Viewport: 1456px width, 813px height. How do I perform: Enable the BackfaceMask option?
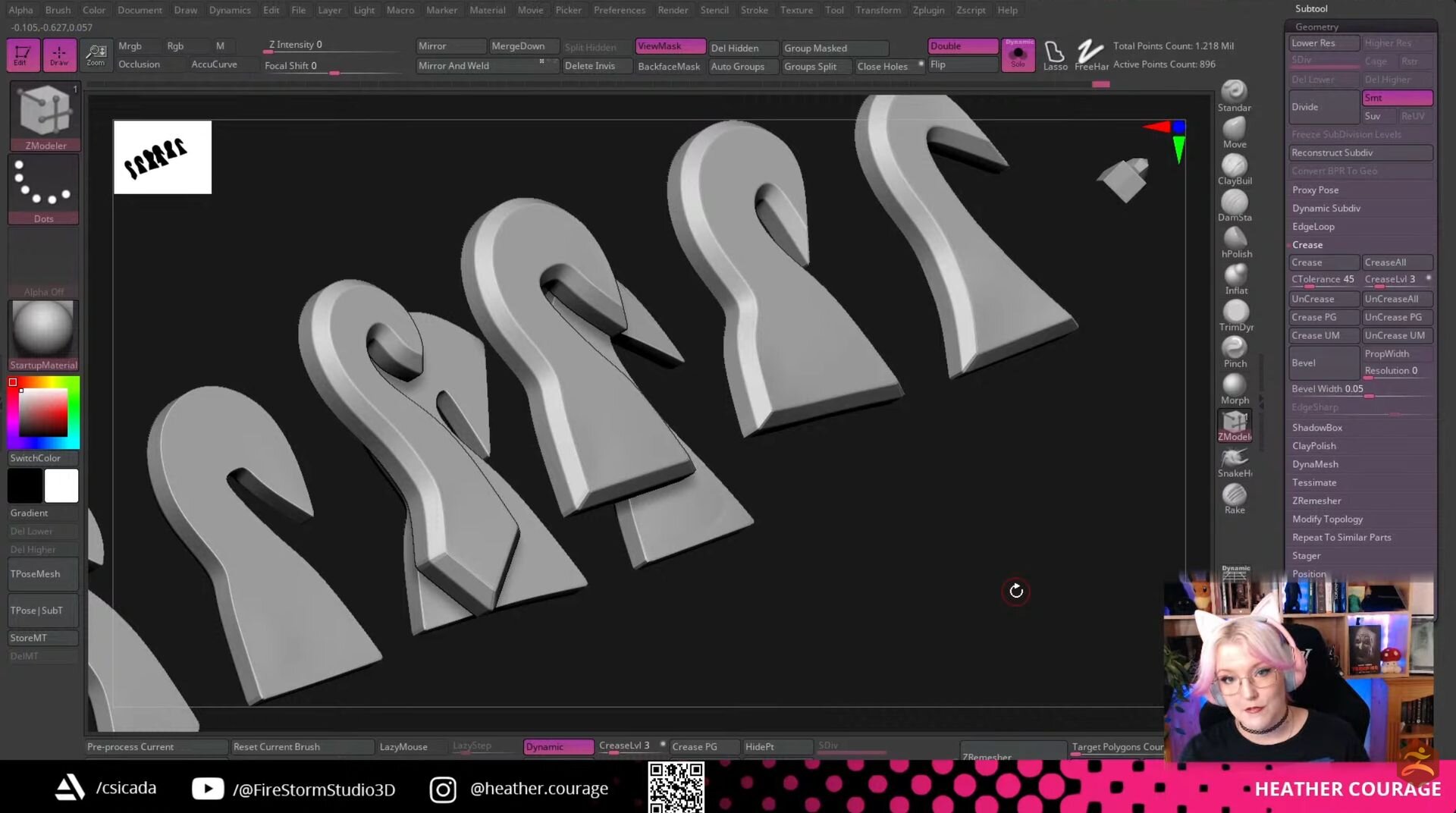[669, 67]
